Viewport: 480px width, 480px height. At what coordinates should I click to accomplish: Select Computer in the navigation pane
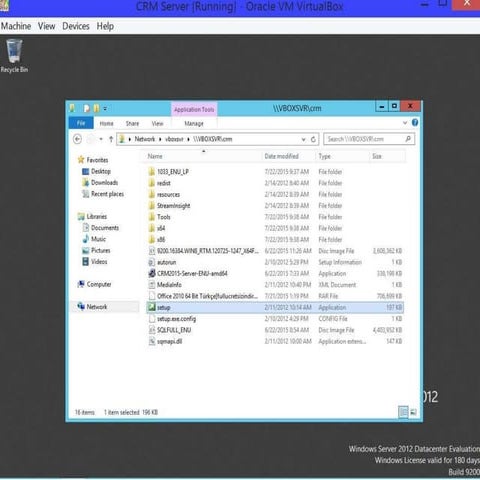[x=94, y=284]
